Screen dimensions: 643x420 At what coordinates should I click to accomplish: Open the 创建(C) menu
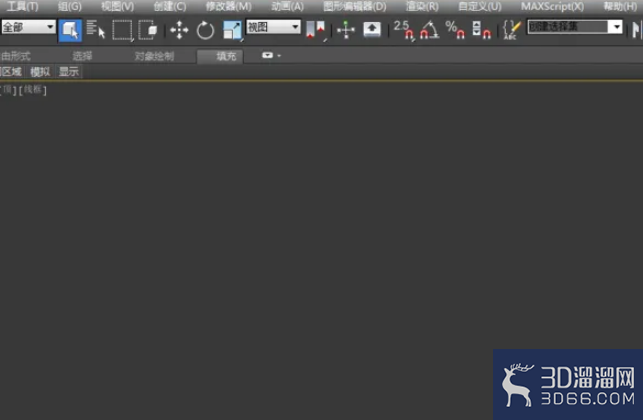[x=170, y=7]
